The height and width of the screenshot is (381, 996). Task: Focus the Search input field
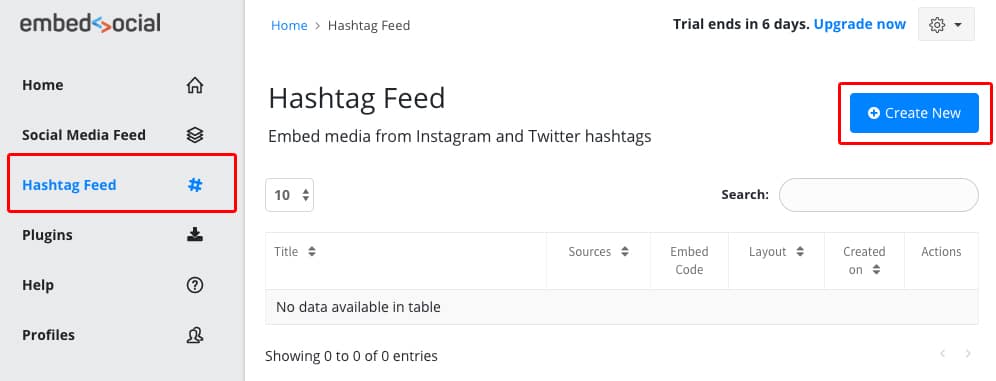click(878, 195)
